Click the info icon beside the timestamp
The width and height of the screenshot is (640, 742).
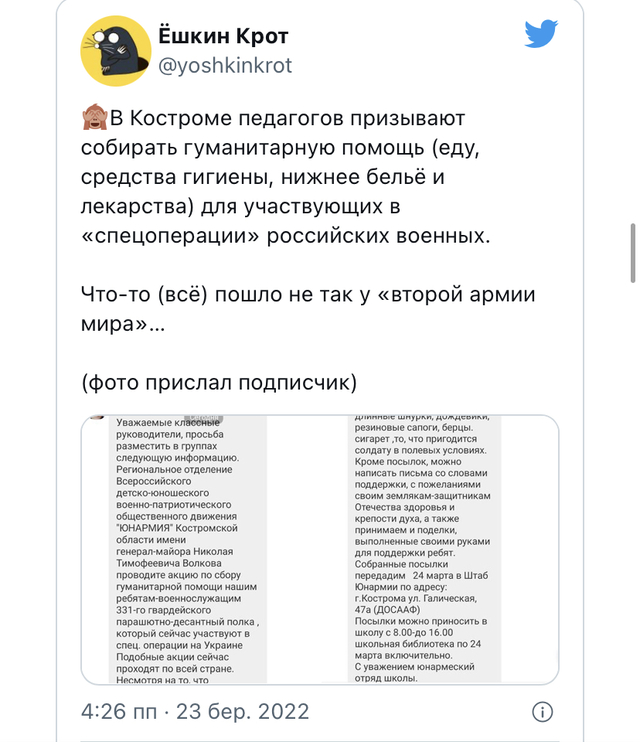click(x=541, y=712)
